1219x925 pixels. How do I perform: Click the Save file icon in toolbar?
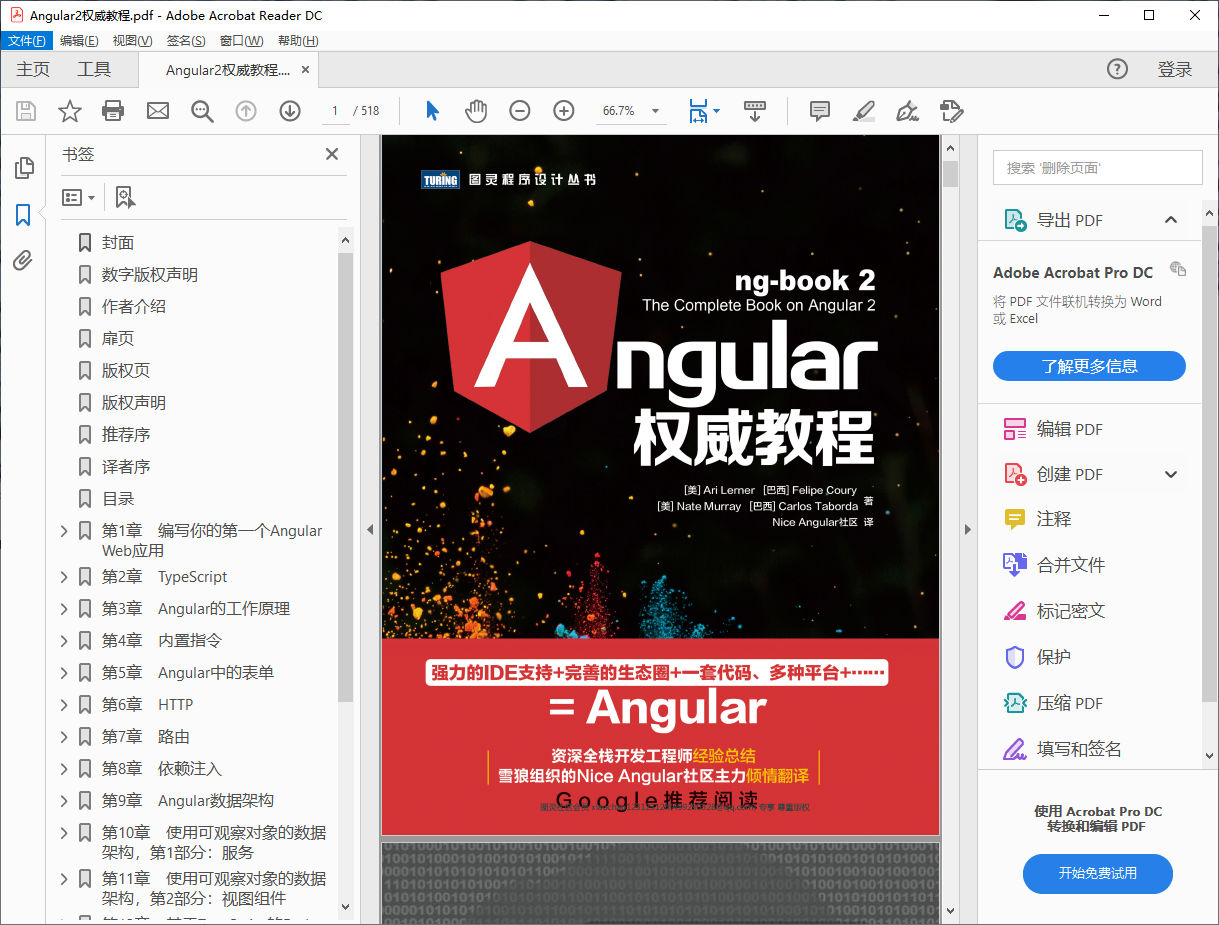pos(26,111)
